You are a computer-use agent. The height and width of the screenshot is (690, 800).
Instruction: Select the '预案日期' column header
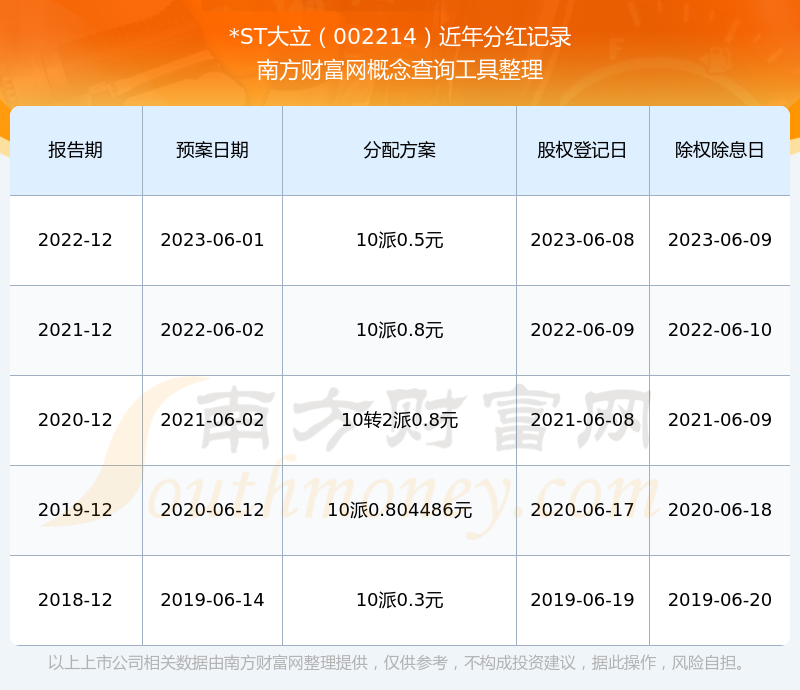pos(212,150)
